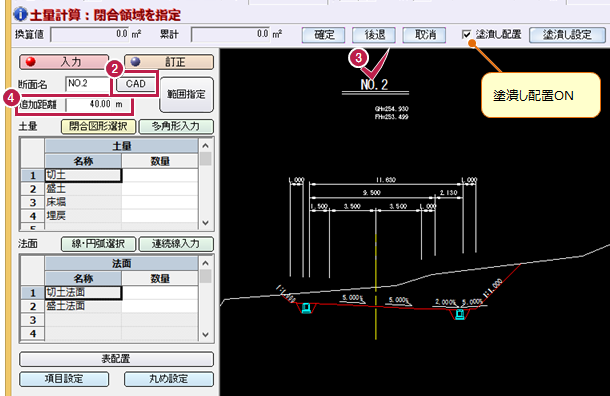610x396 pixels.
Task: Select the red 入力 mode button
Action: 64,62
